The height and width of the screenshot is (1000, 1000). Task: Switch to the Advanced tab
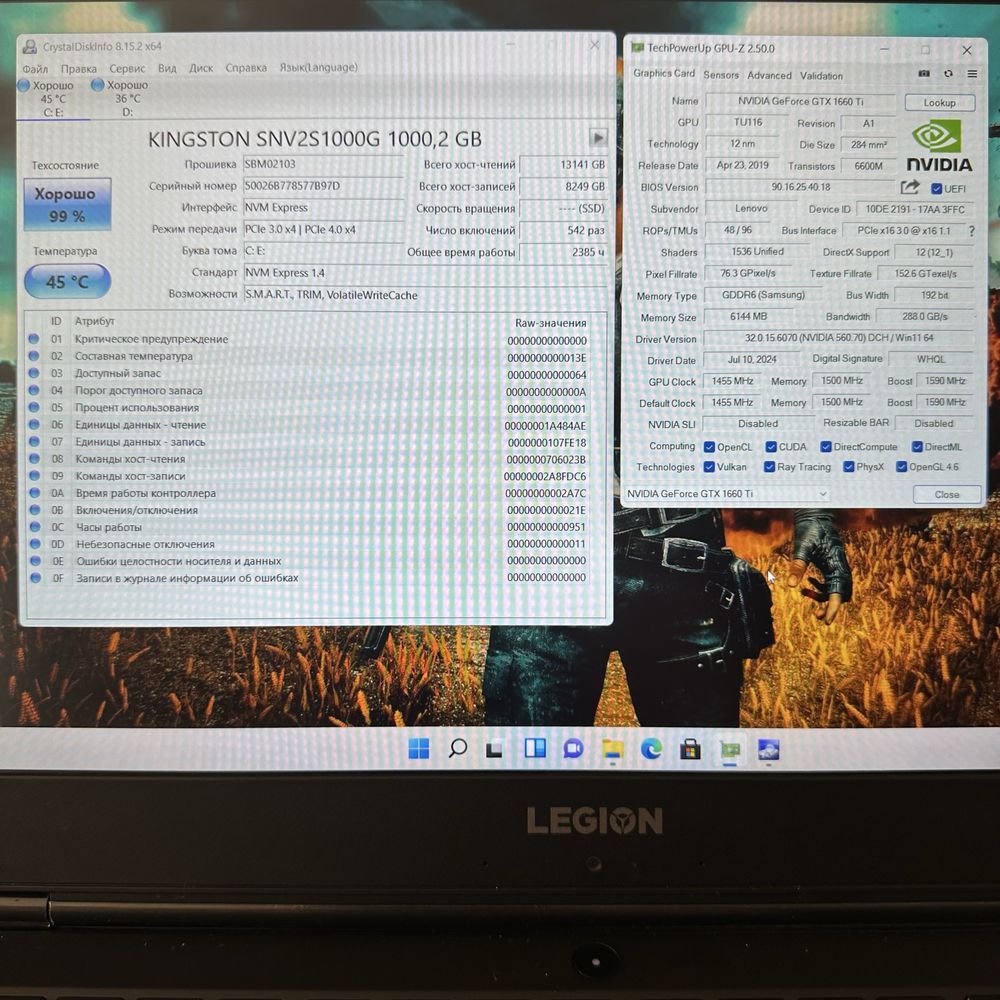pyautogui.click(x=769, y=75)
